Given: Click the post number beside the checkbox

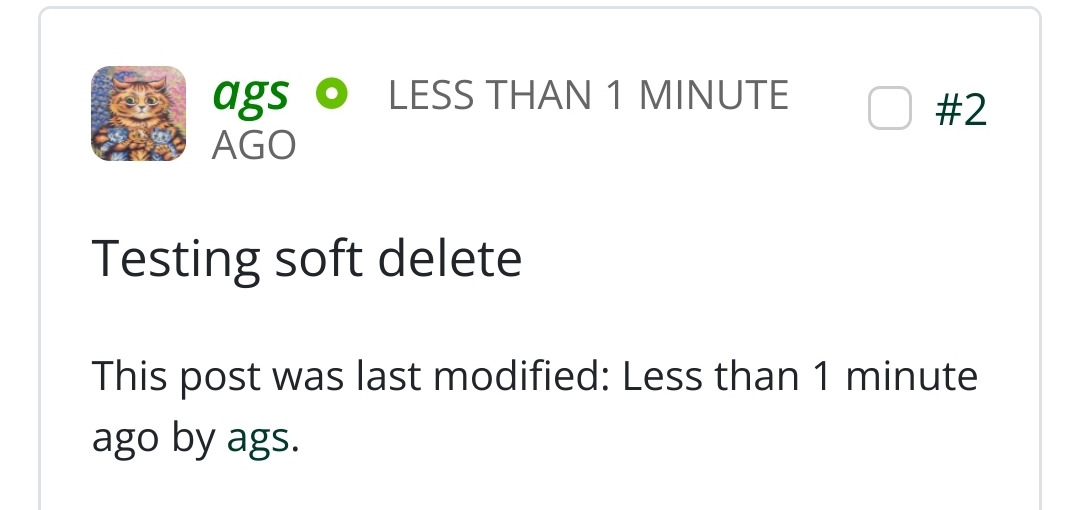Looking at the screenshot, I should click(961, 109).
